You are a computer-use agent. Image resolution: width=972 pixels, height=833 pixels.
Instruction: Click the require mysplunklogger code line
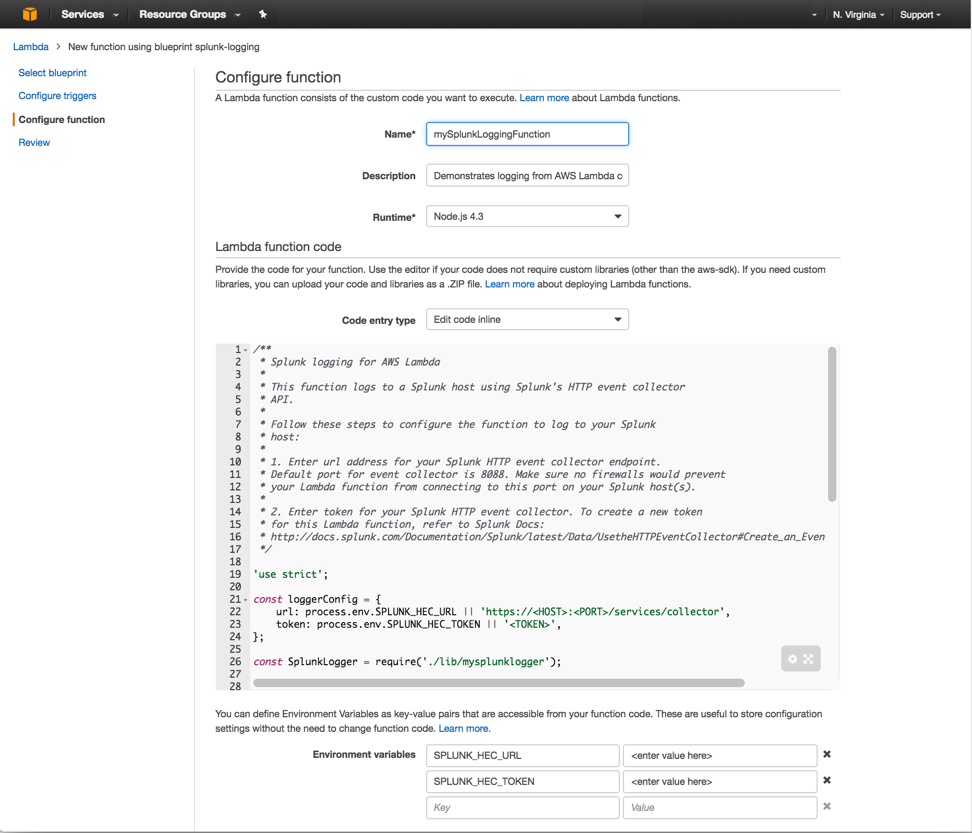click(407, 661)
